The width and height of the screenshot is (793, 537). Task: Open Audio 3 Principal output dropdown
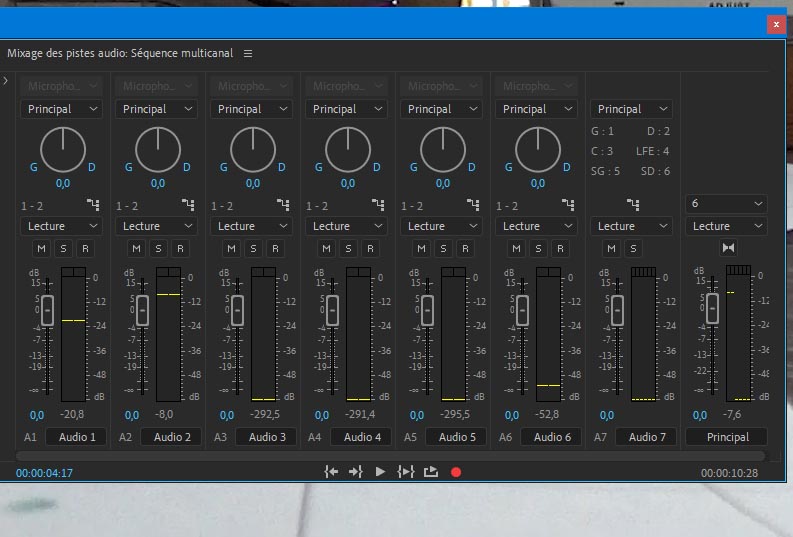click(251, 109)
